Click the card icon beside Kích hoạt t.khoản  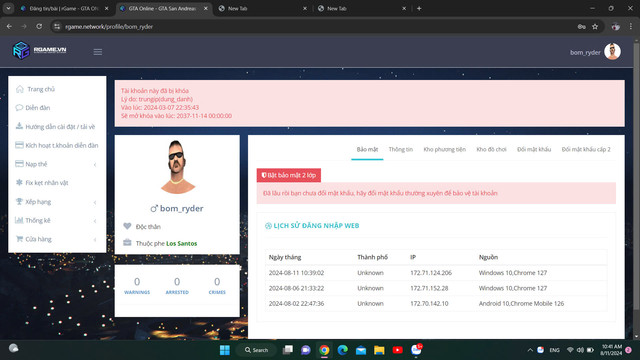coord(19,145)
